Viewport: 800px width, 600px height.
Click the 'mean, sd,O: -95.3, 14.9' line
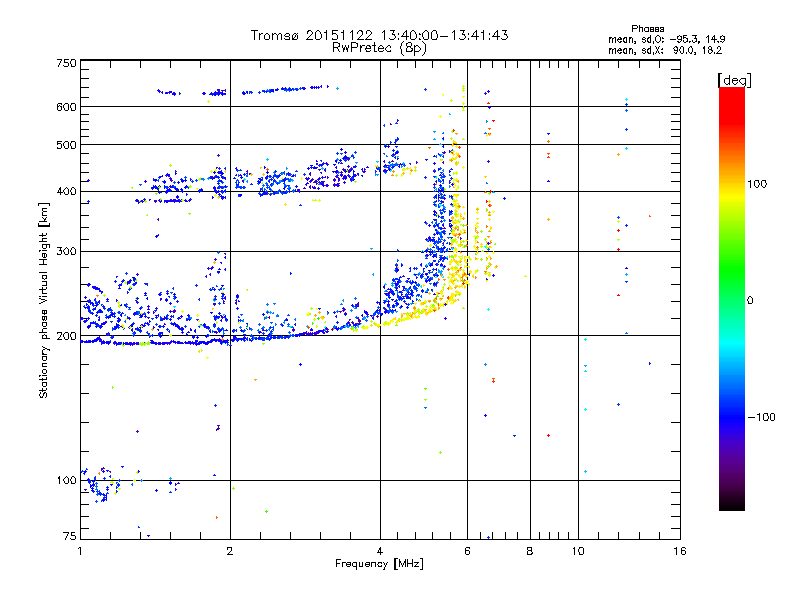coord(666,39)
